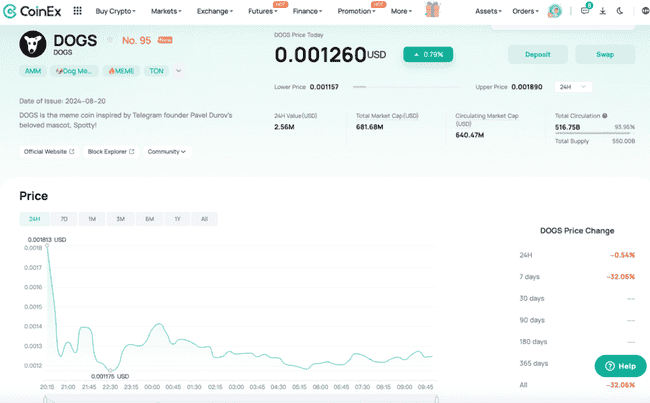This screenshot has height=403, width=650.
Task: Open the Help chat button
Action: [x=621, y=366]
